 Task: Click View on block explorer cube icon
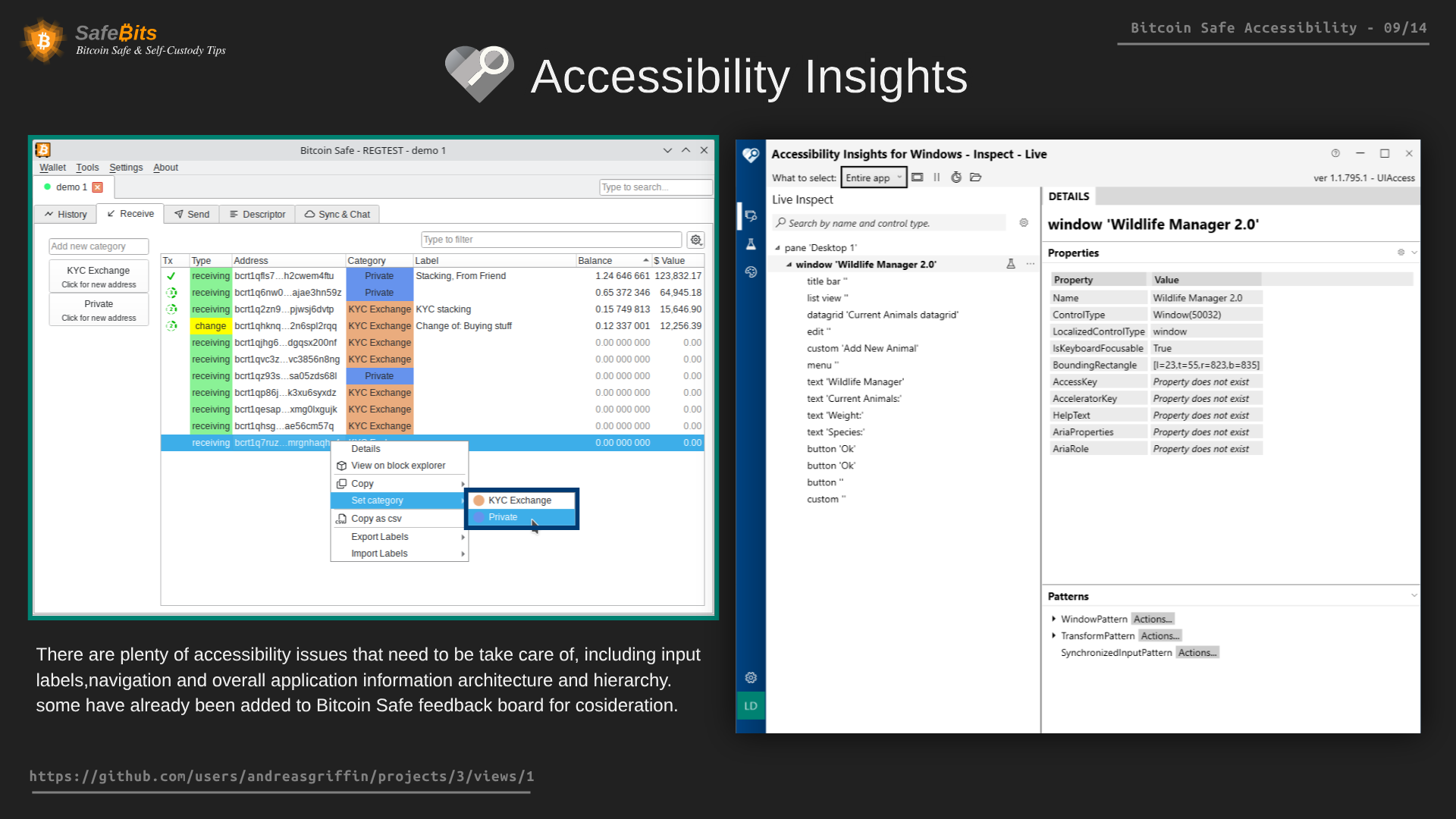pos(341,466)
